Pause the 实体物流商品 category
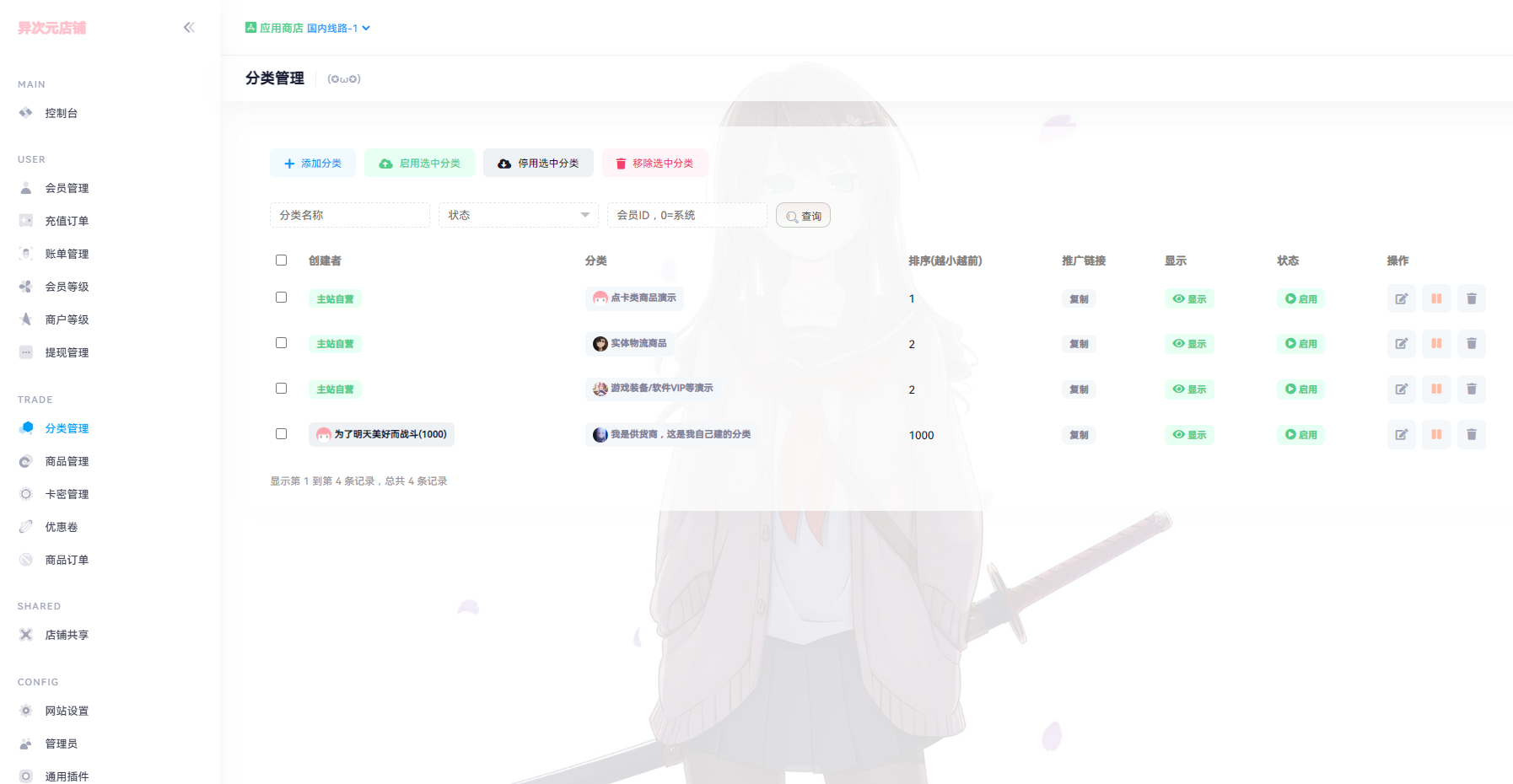The width and height of the screenshot is (1513, 784). [1436, 344]
